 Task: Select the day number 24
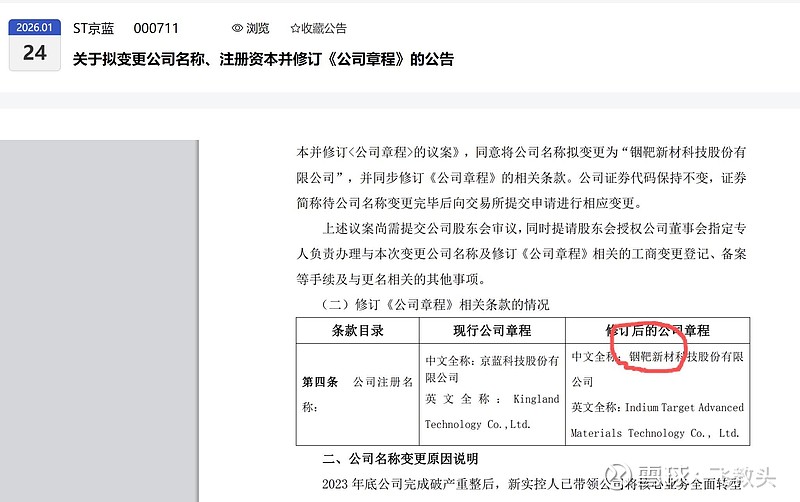click(35, 53)
